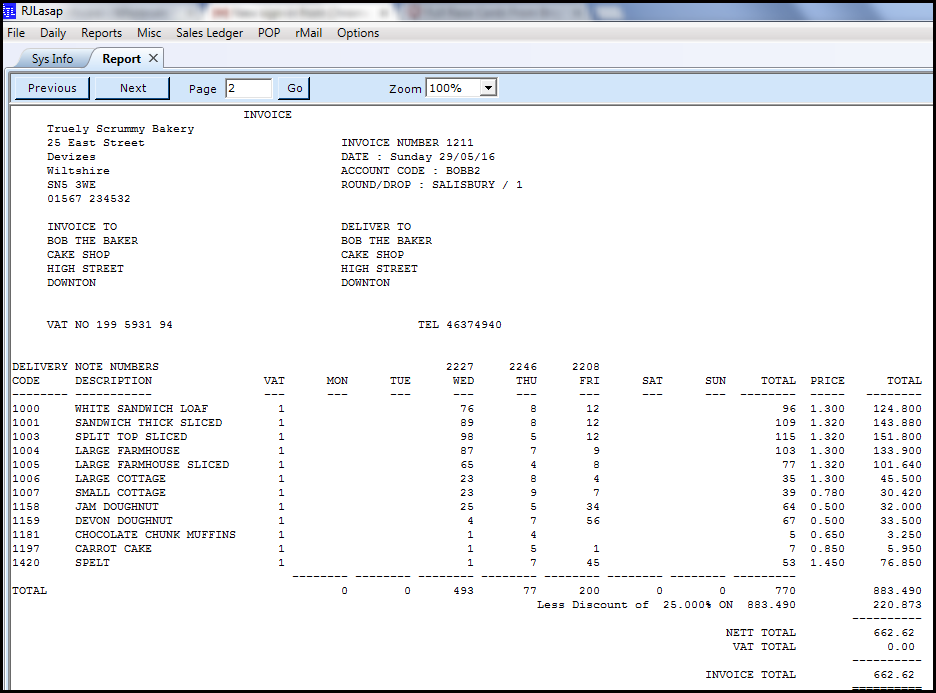Click the INVOICE NUMBER 1211 text
936x693 pixels.
pos(407,143)
